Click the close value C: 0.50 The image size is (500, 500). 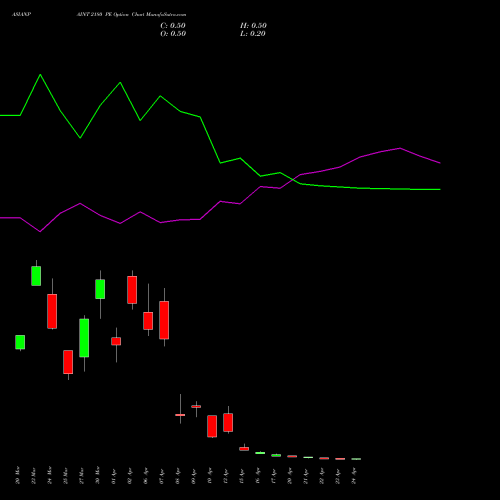[x=173, y=26]
